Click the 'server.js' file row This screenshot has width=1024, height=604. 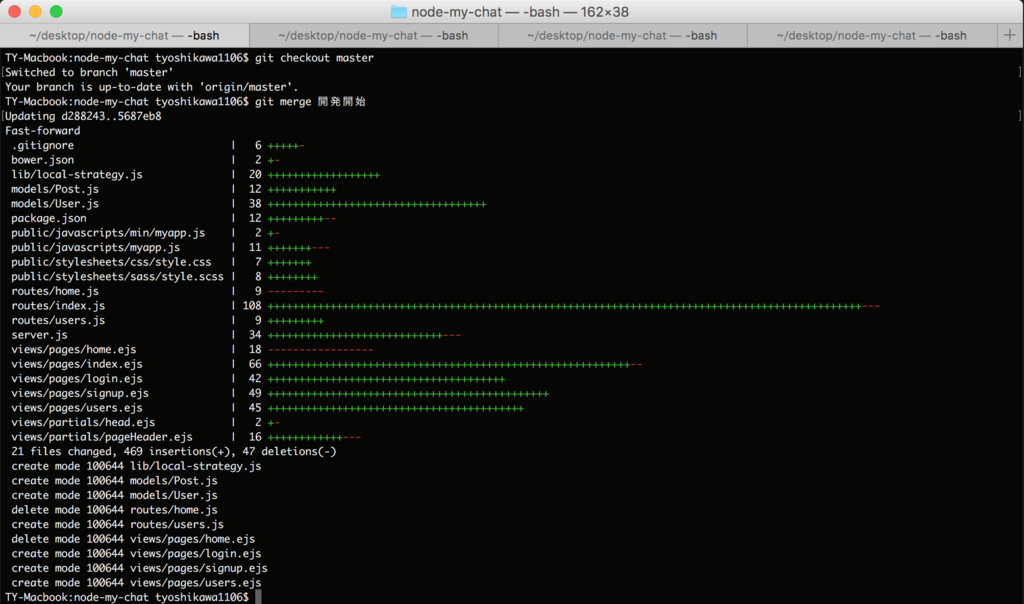[236, 335]
